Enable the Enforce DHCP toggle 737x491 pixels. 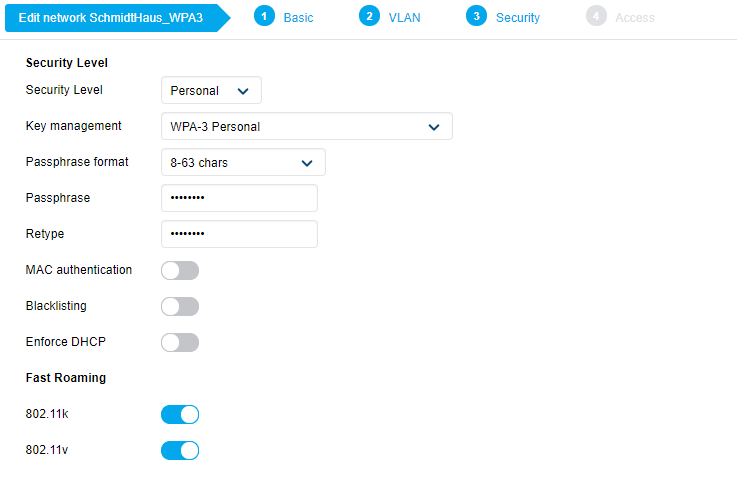(x=180, y=342)
